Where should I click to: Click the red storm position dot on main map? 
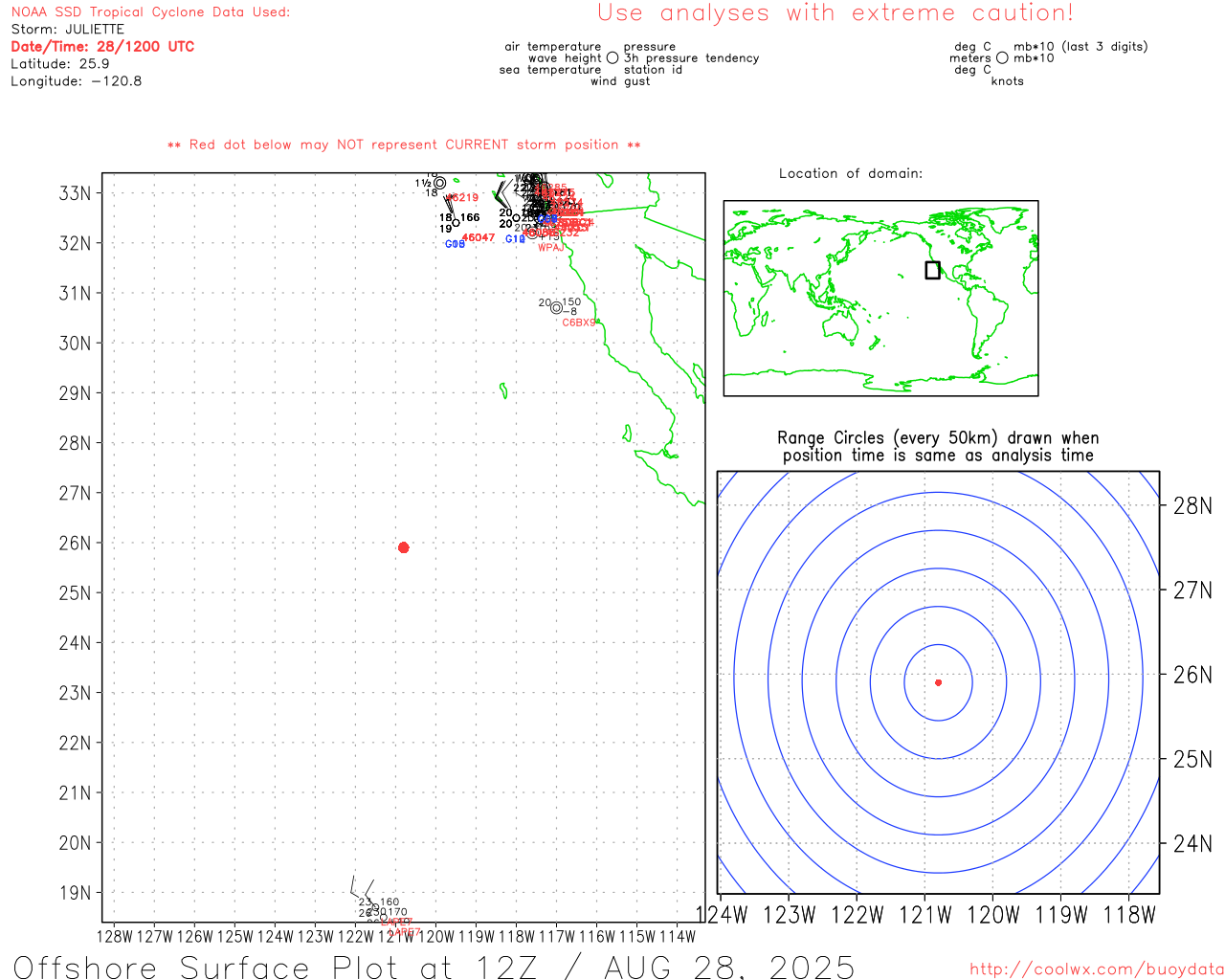point(403,547)
